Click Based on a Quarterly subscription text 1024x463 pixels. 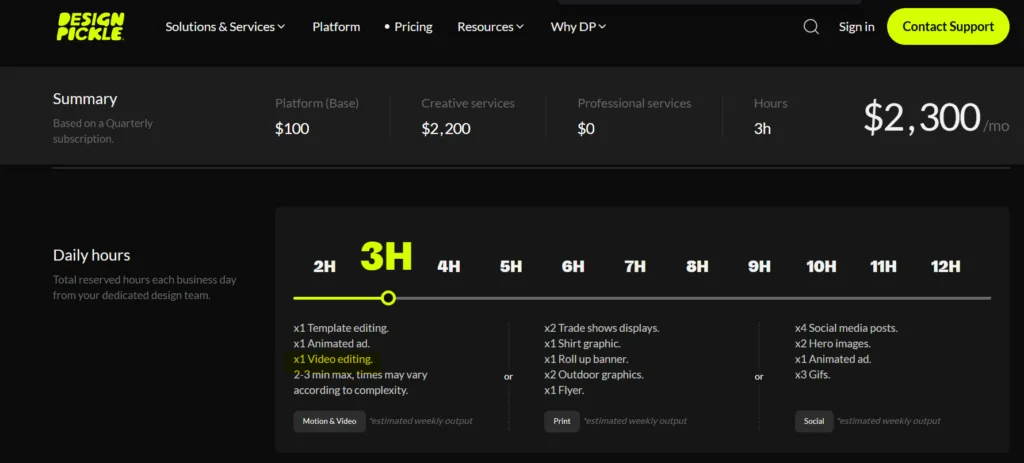tap(103, 131)
